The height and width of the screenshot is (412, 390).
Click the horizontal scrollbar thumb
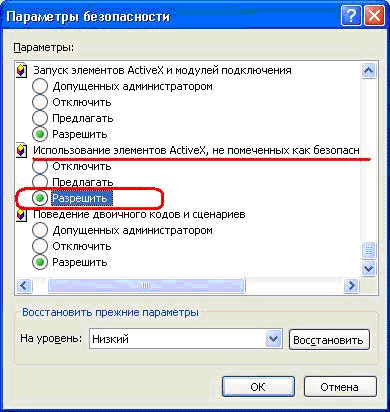click(147, 285)
